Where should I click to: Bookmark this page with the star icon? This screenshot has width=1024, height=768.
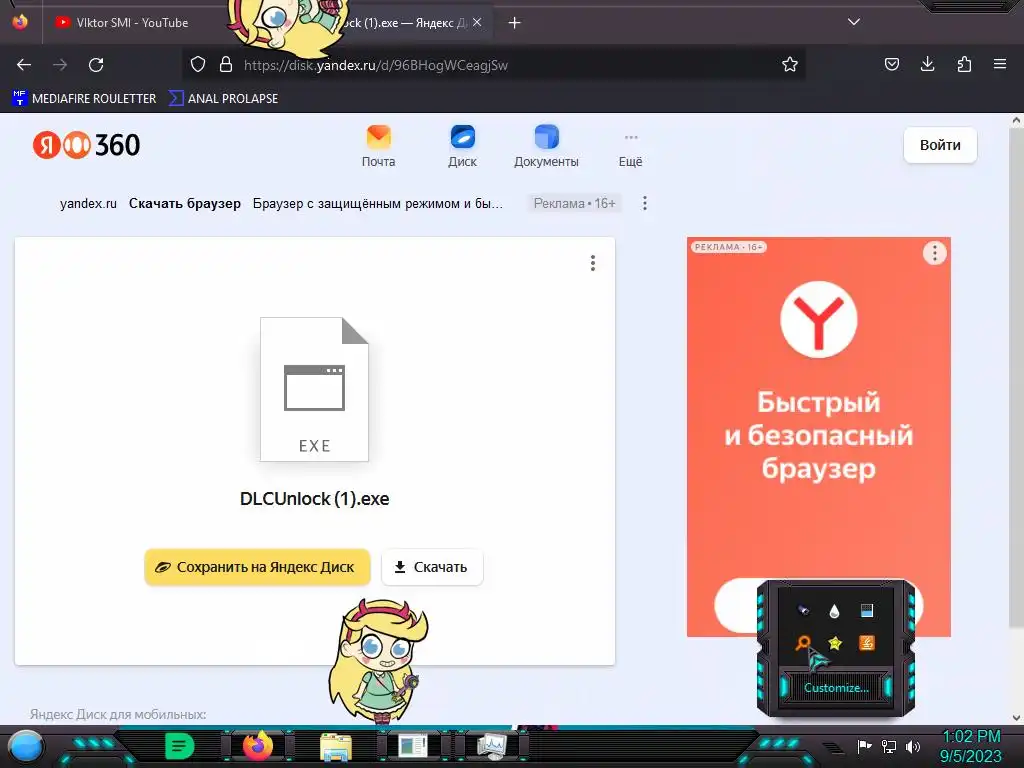(790, 64)
